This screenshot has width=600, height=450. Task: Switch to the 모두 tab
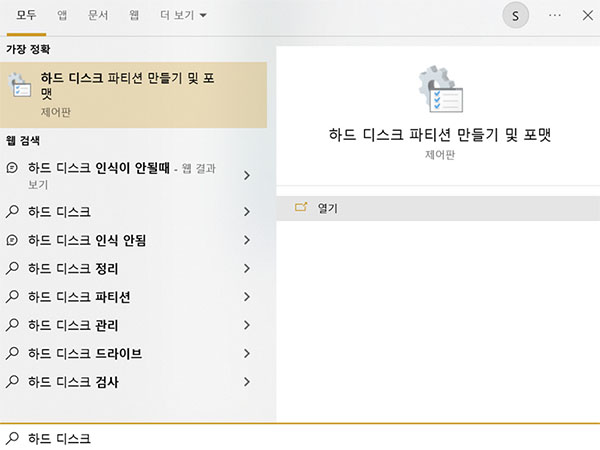click(26, 15)
